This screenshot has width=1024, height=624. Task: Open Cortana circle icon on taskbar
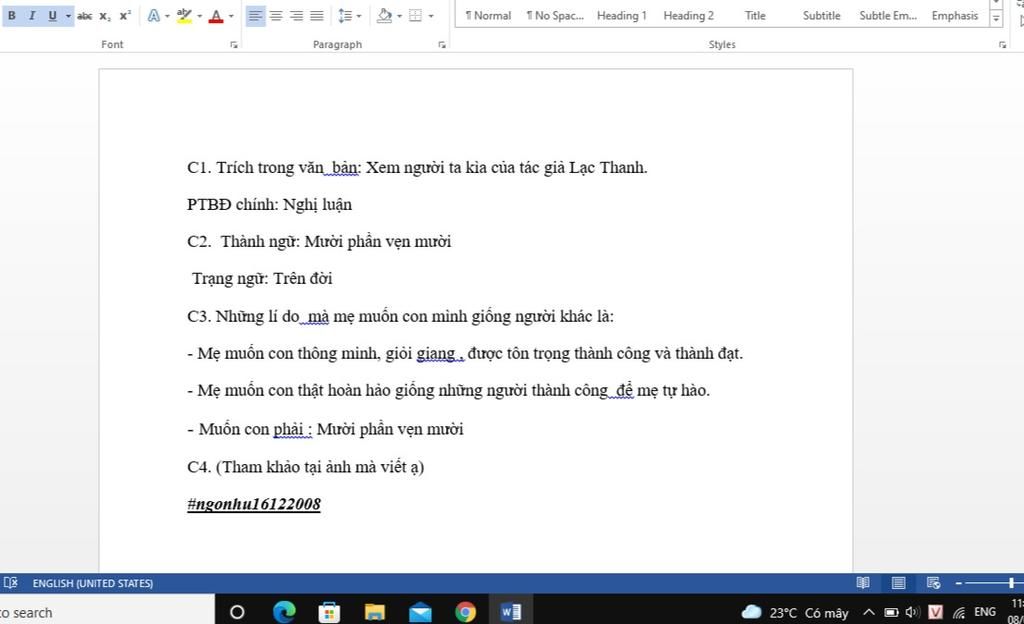[x=237, y=612]
